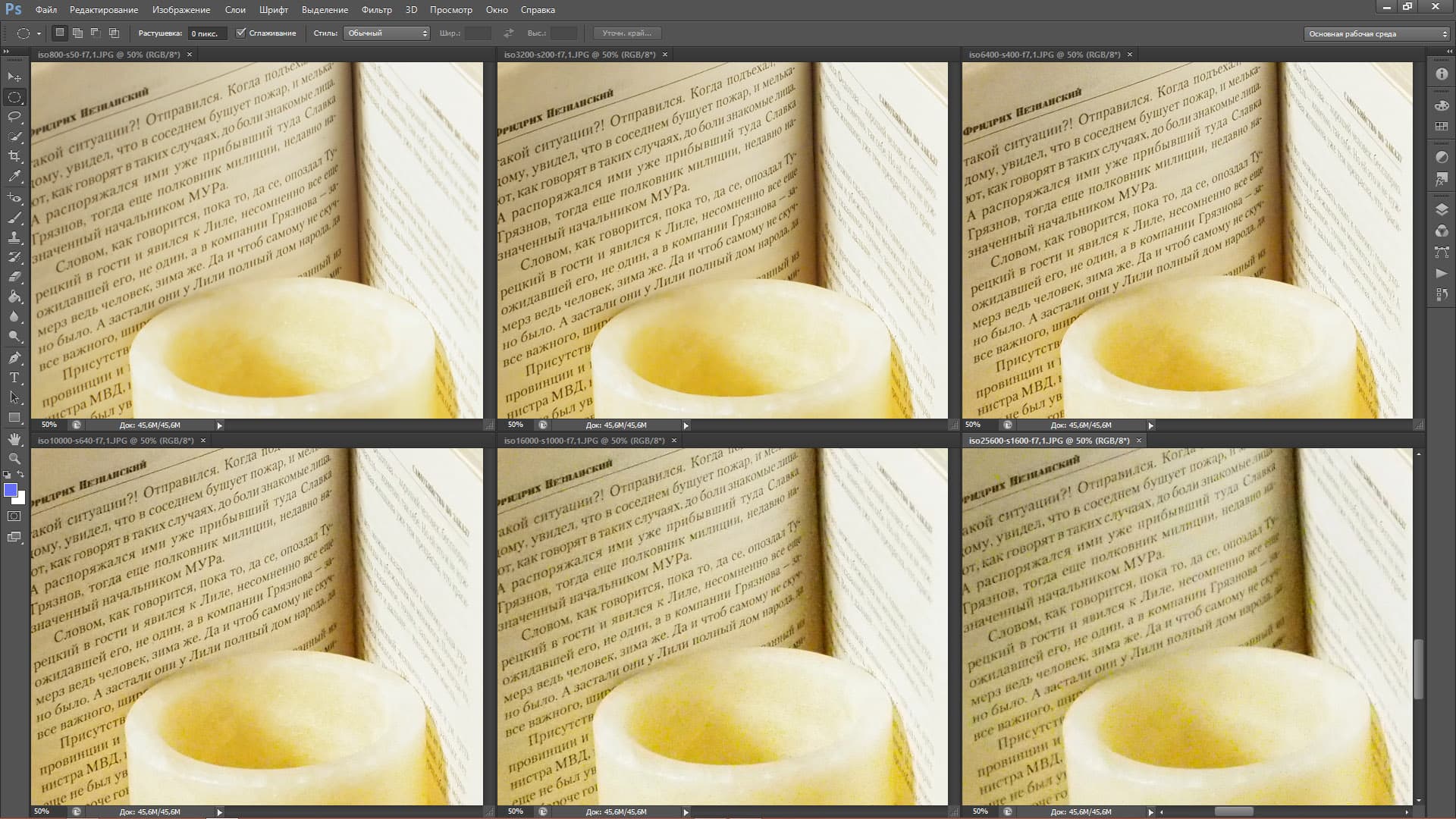Select the Horizontal Type tool

pos(14,378)
